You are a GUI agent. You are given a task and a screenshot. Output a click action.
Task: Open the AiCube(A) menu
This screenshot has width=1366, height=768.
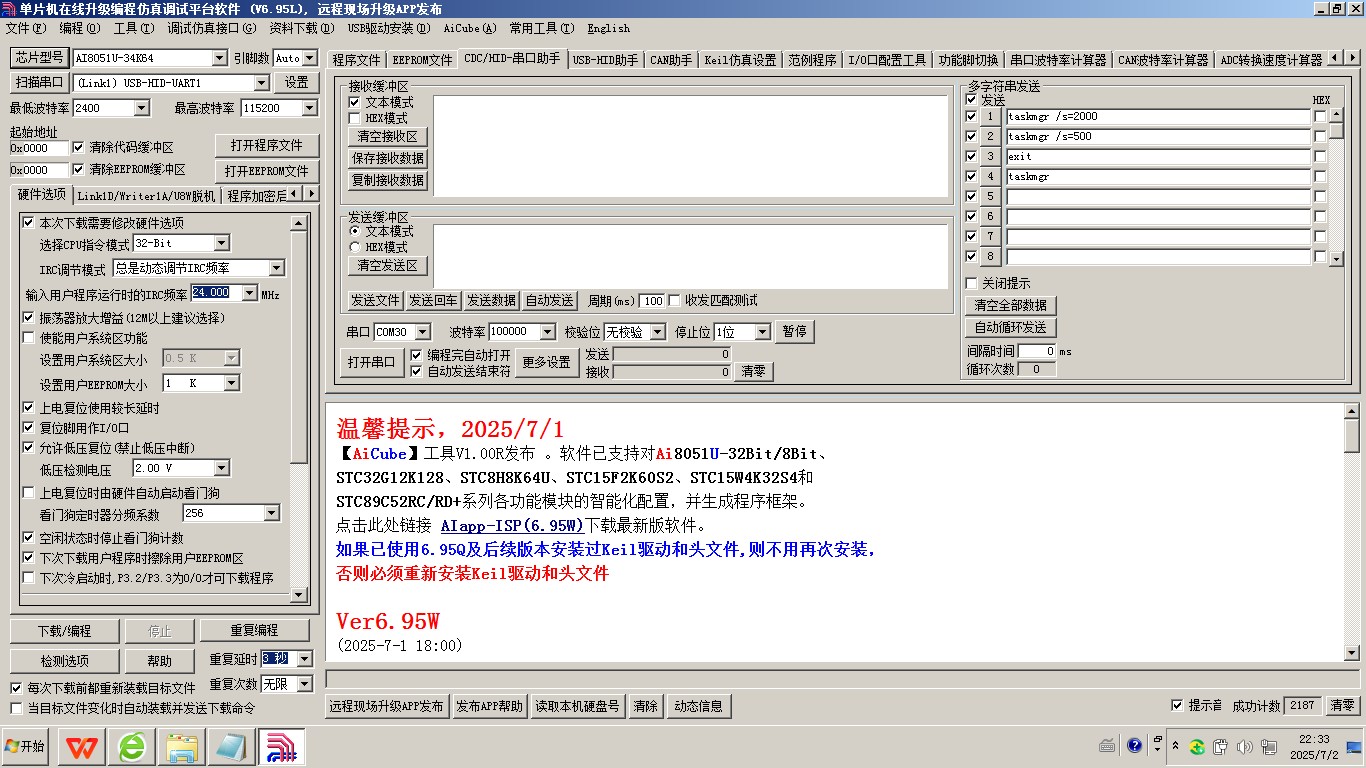[470, 28]
